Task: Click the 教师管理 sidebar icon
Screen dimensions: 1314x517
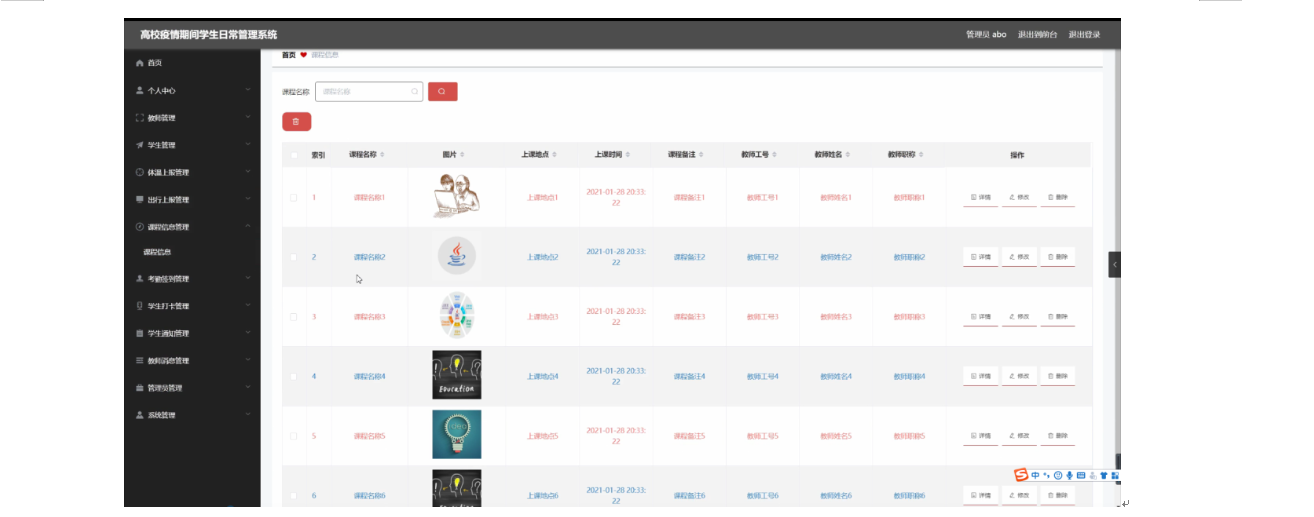Action: 140,118
